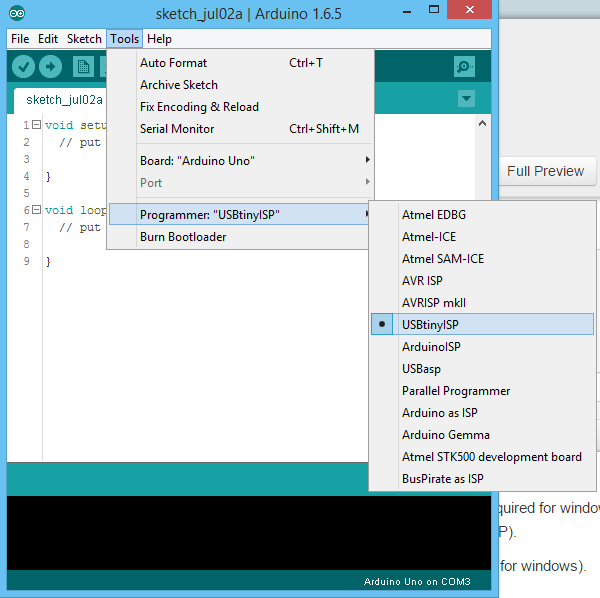Image resolution: width=600 pixels, height=598 pixels.
Task: Select the Atmel SAM-ICE programmer
Action: pyautogui.click(x=483, y=259)
